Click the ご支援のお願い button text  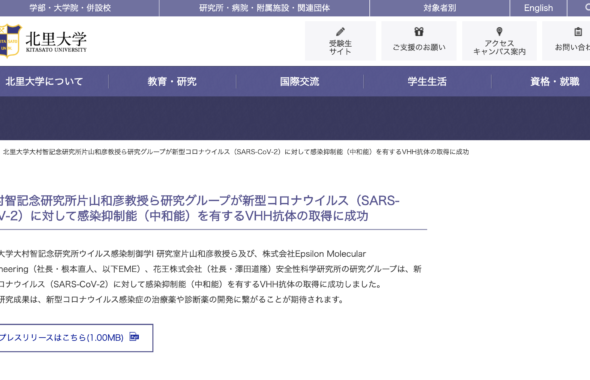coord(419,47)
